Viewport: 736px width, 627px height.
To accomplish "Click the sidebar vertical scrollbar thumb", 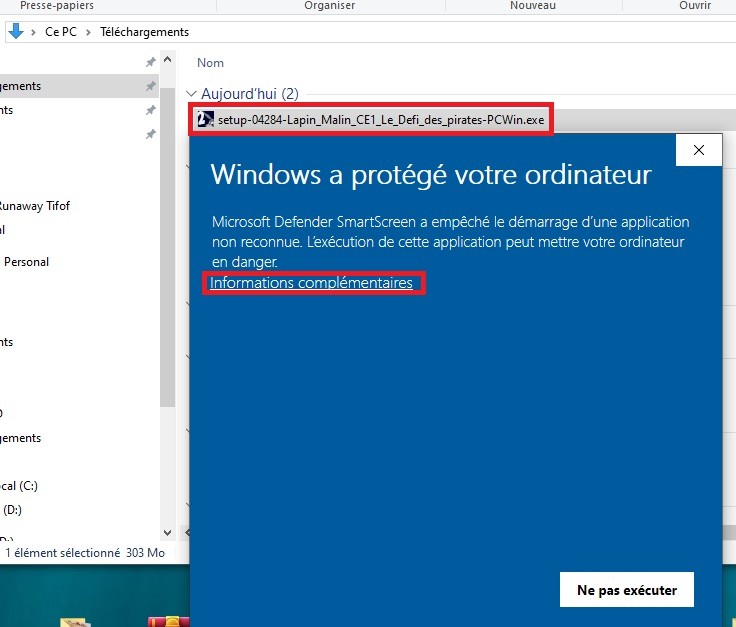I will tap(168, 246).
